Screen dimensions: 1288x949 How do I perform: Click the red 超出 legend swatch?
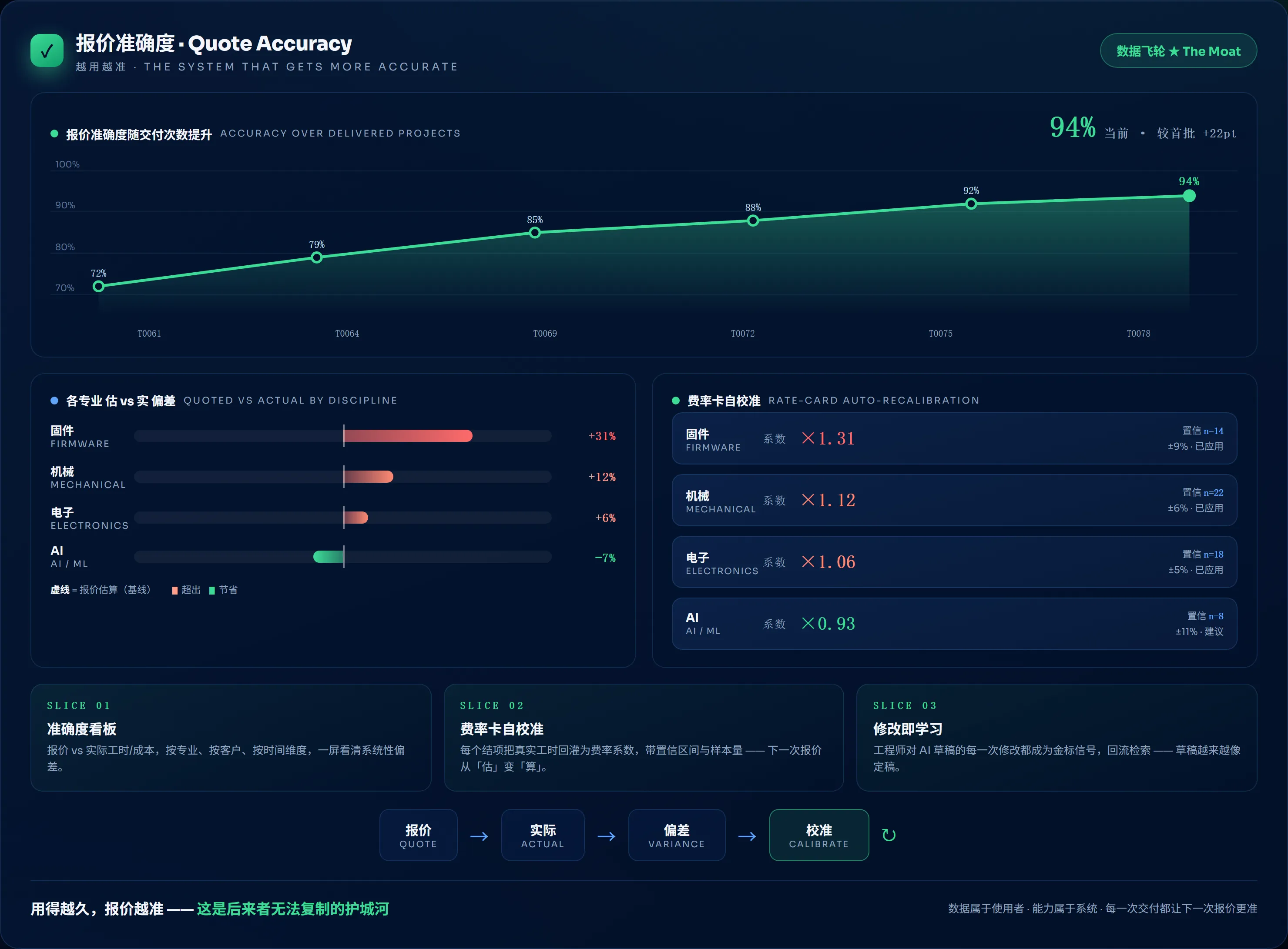pos(175,591)
